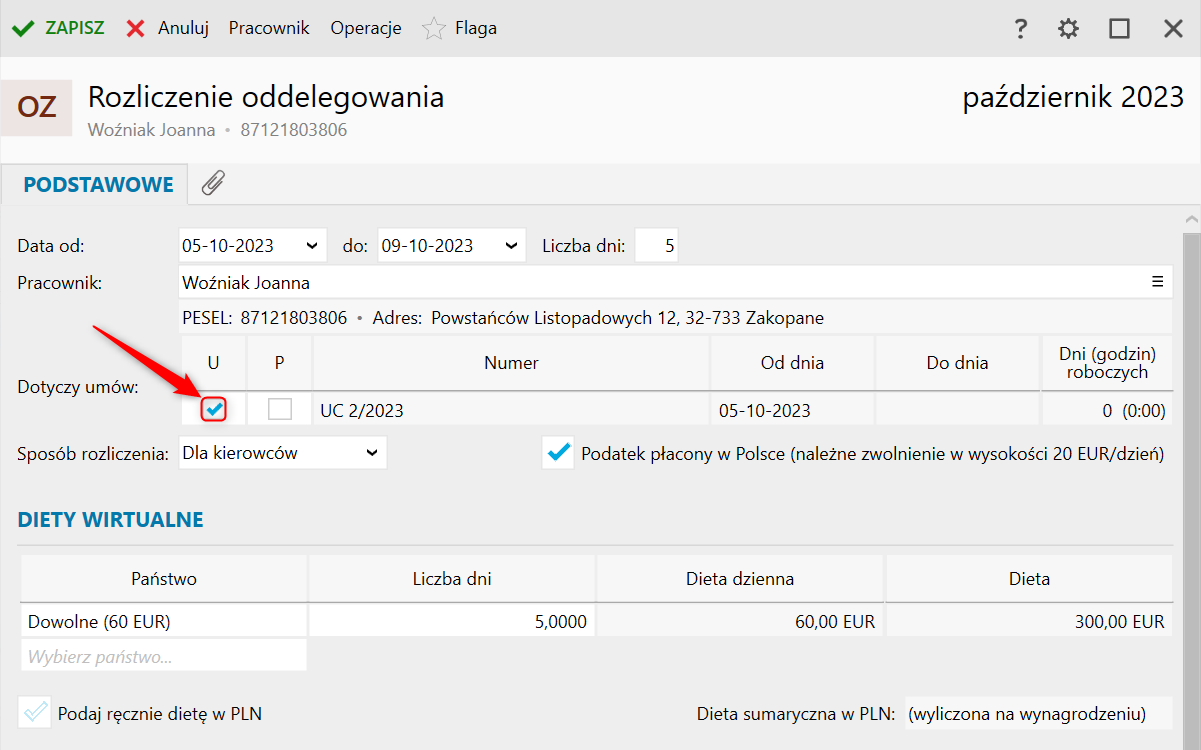The image size is (1201, 750).
Task: Open the attachments paperclip tab
Action: (213, 183)
